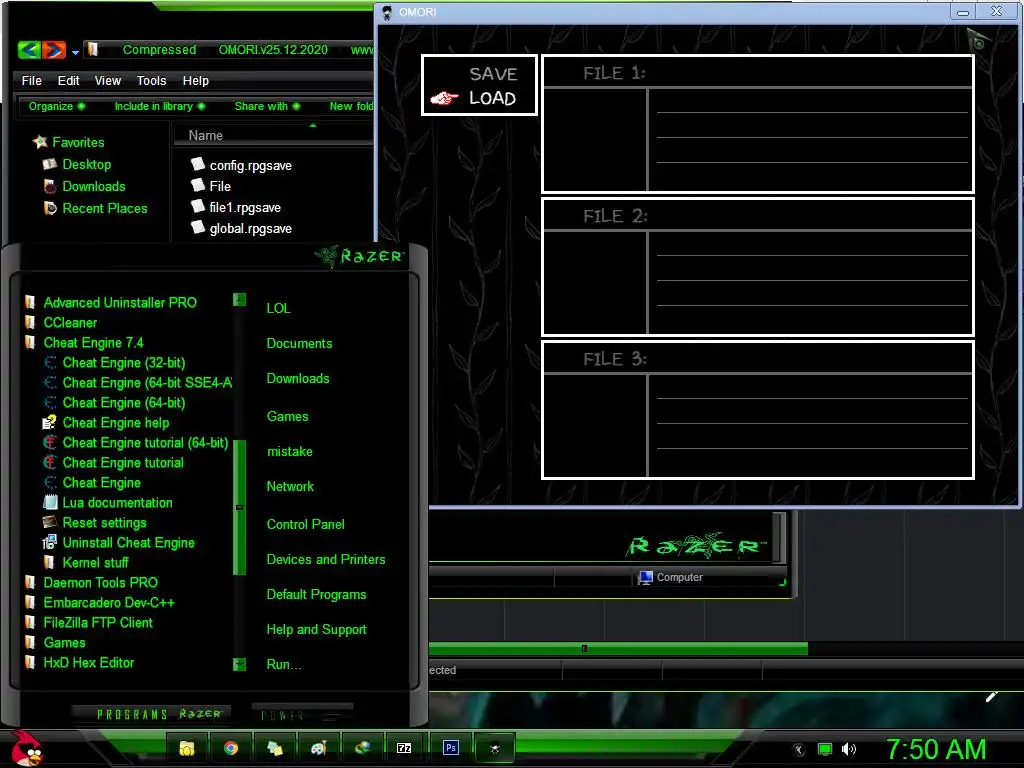This screenshot has height=768, width=1024.
Task: Click Run... in the start menu
Action: (x=283, y=665)
